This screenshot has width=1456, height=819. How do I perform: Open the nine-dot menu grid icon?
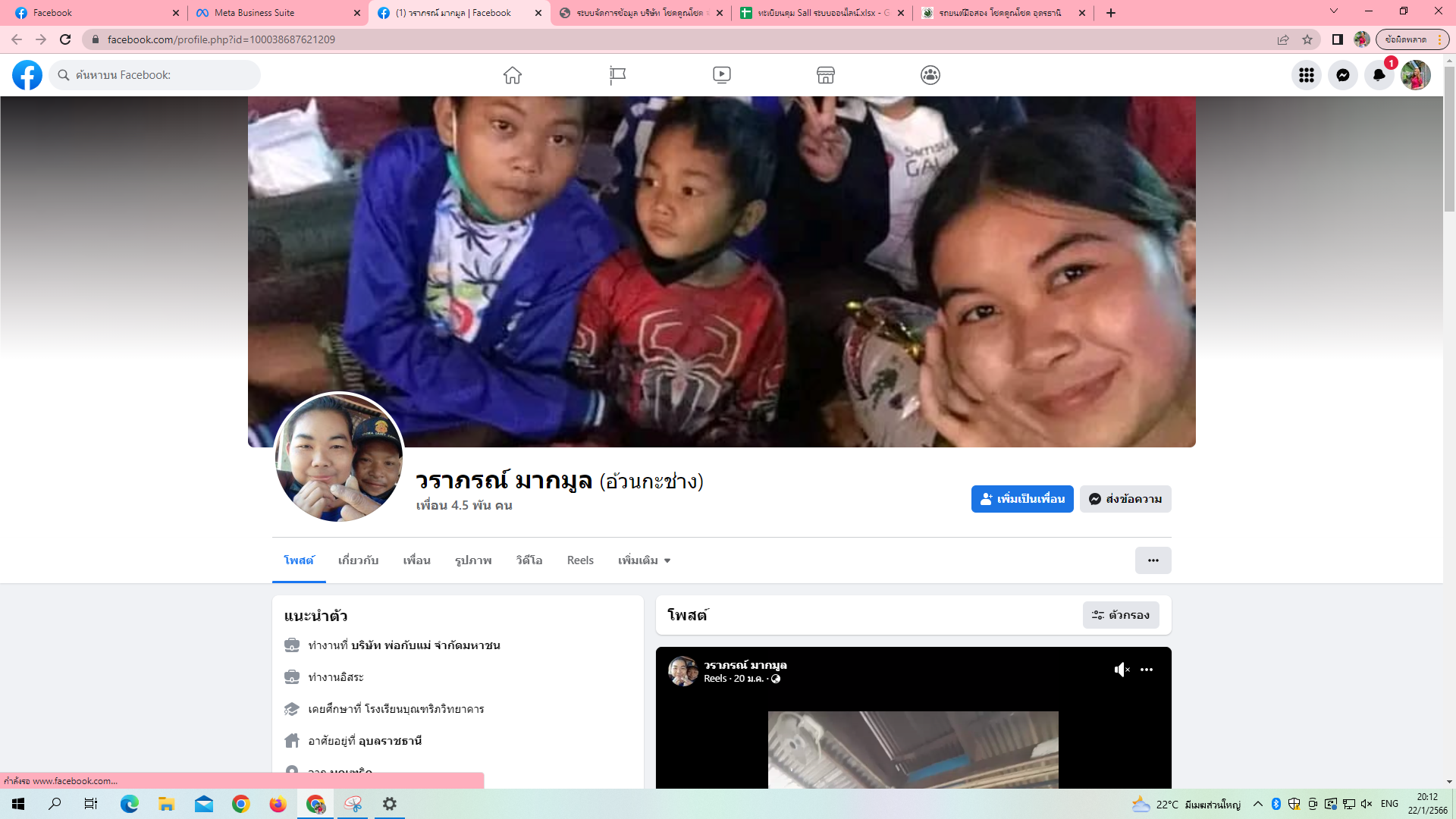coord(1307,75)
